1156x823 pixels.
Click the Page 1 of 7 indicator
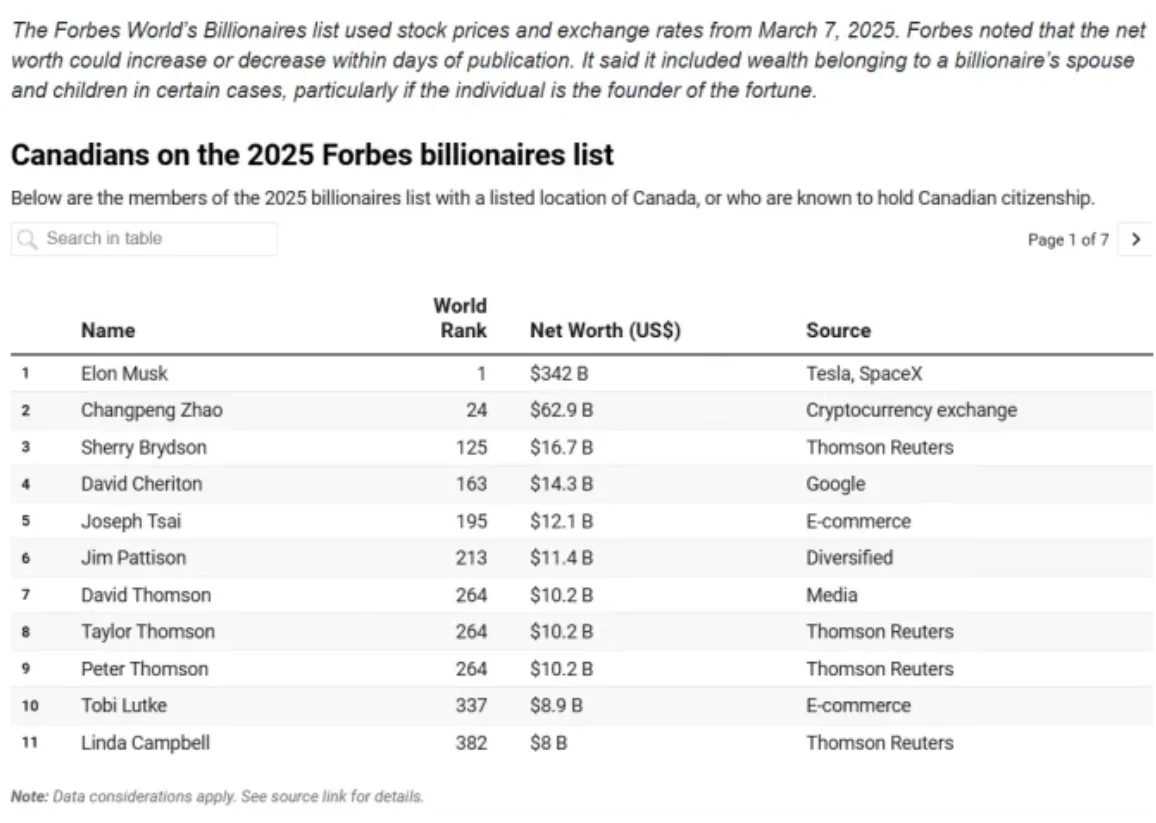click(1067, 240)
